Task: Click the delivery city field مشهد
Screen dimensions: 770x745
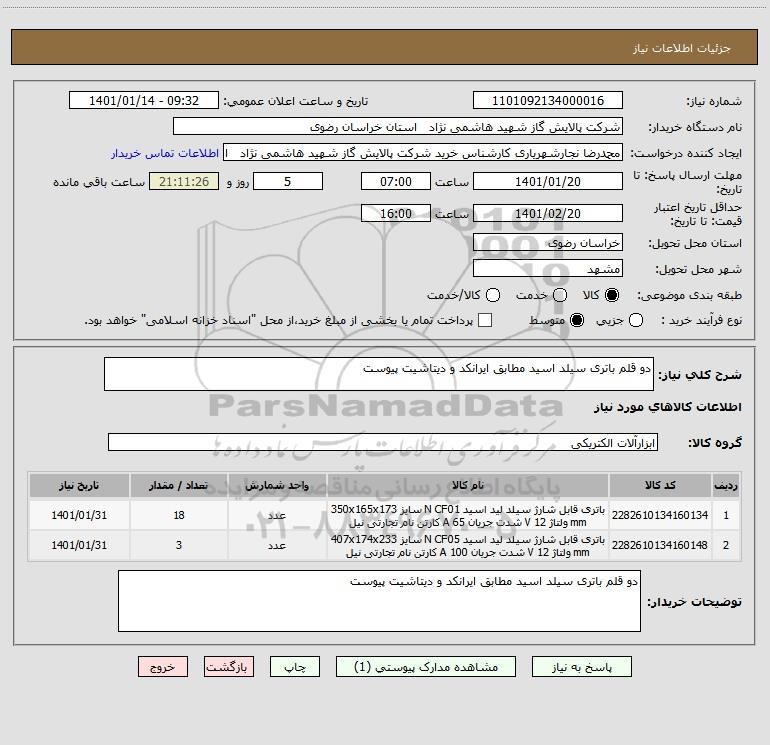Action: pos(548,269)
